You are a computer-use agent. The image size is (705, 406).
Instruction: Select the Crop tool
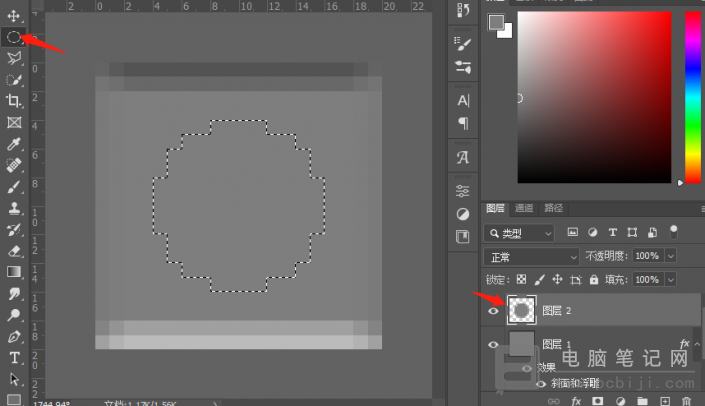(x=13, y=101)
